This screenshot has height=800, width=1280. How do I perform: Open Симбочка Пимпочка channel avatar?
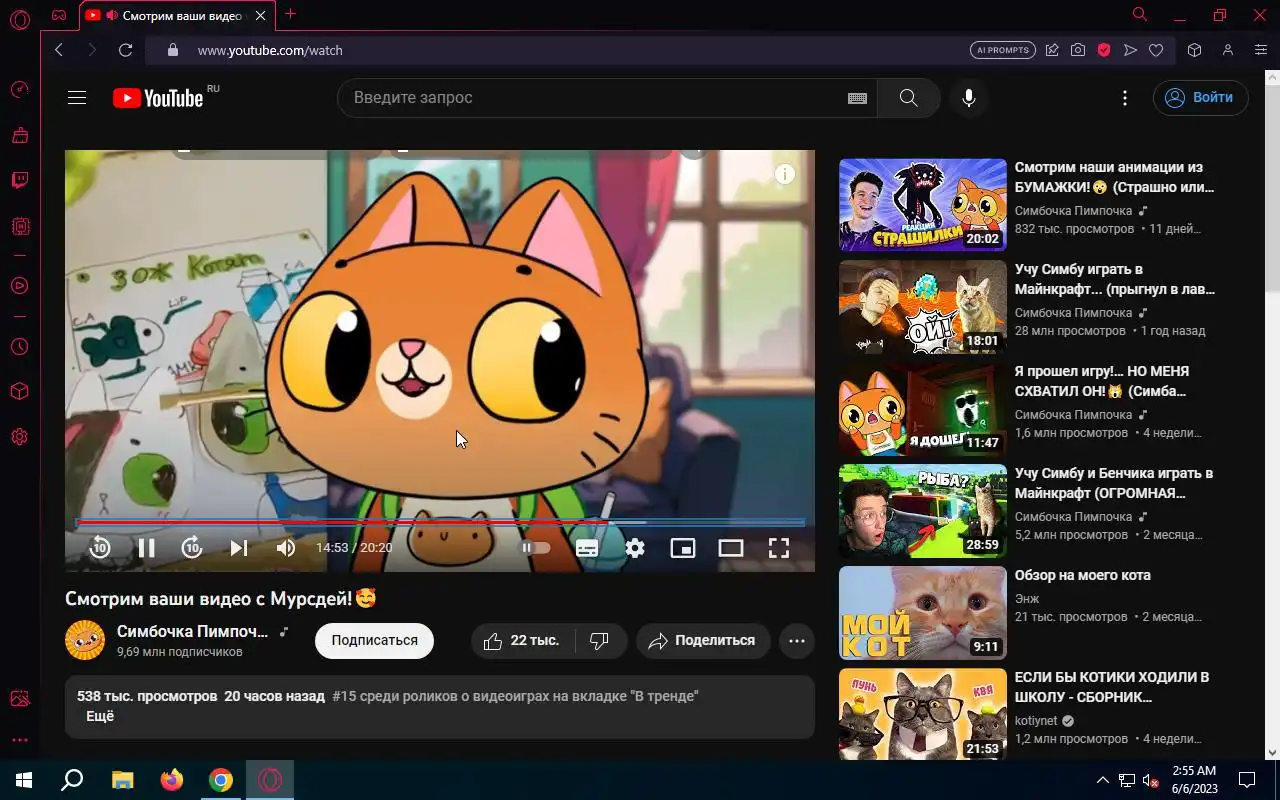85,640
